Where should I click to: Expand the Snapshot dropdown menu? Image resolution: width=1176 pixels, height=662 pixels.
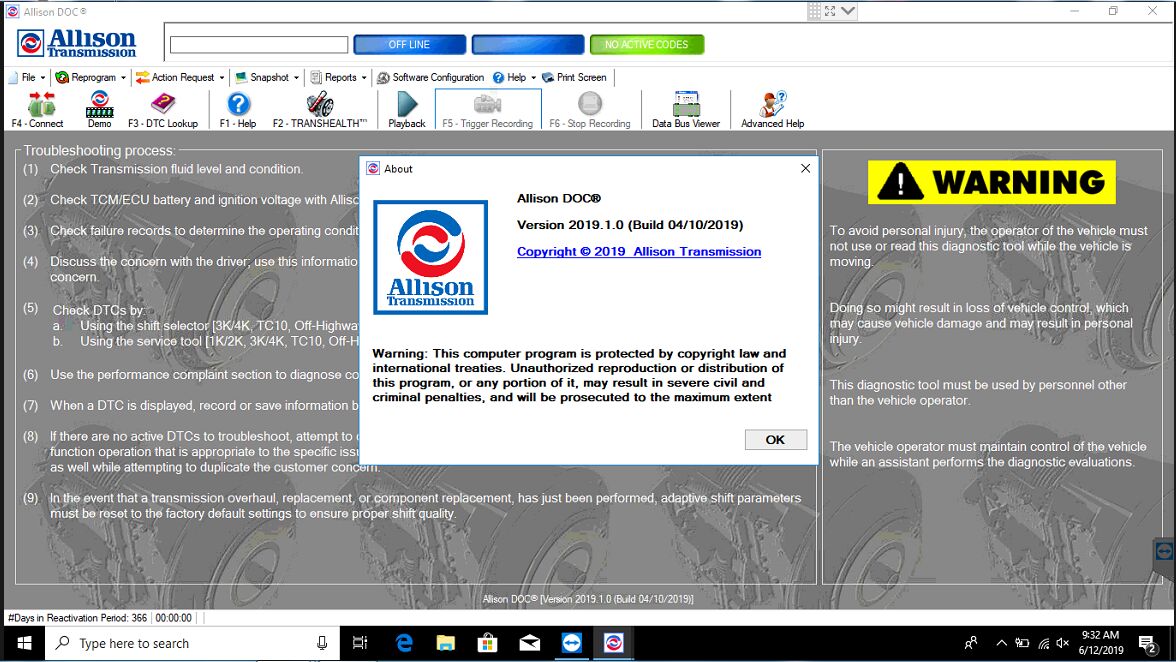tap(267, 77)
